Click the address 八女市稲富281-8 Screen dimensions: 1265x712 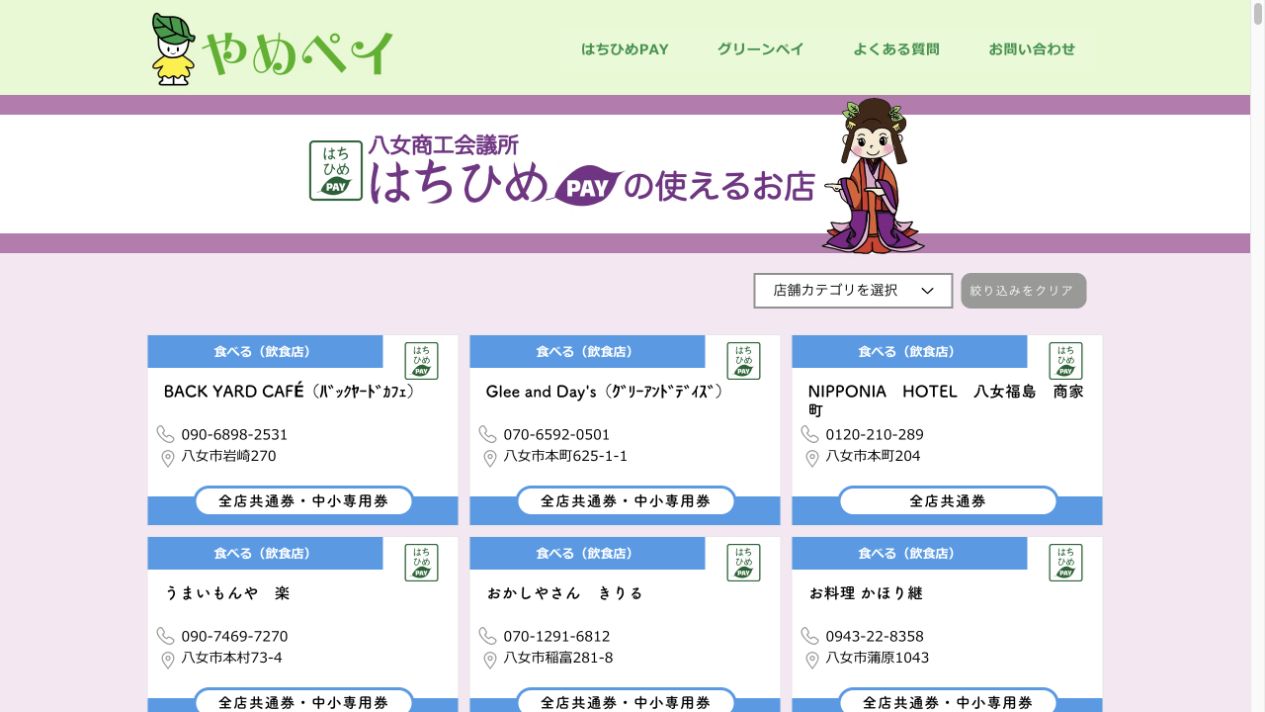(x=558, y=658)
